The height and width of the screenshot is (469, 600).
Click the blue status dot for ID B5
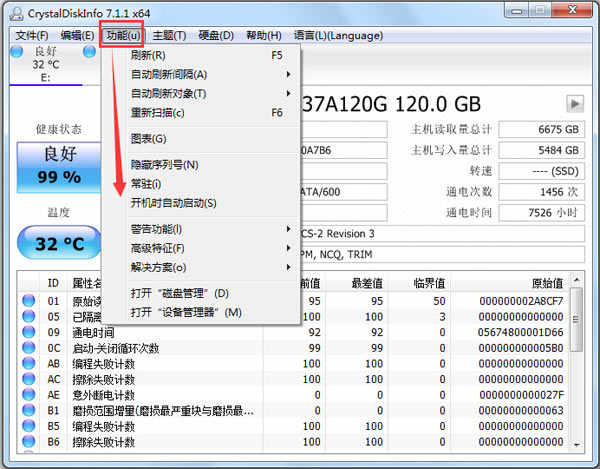click(29, 426)
